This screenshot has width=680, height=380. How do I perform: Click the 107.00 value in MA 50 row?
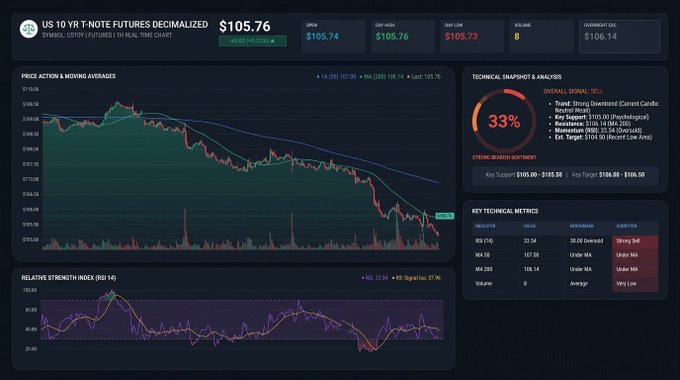point(531,255)
